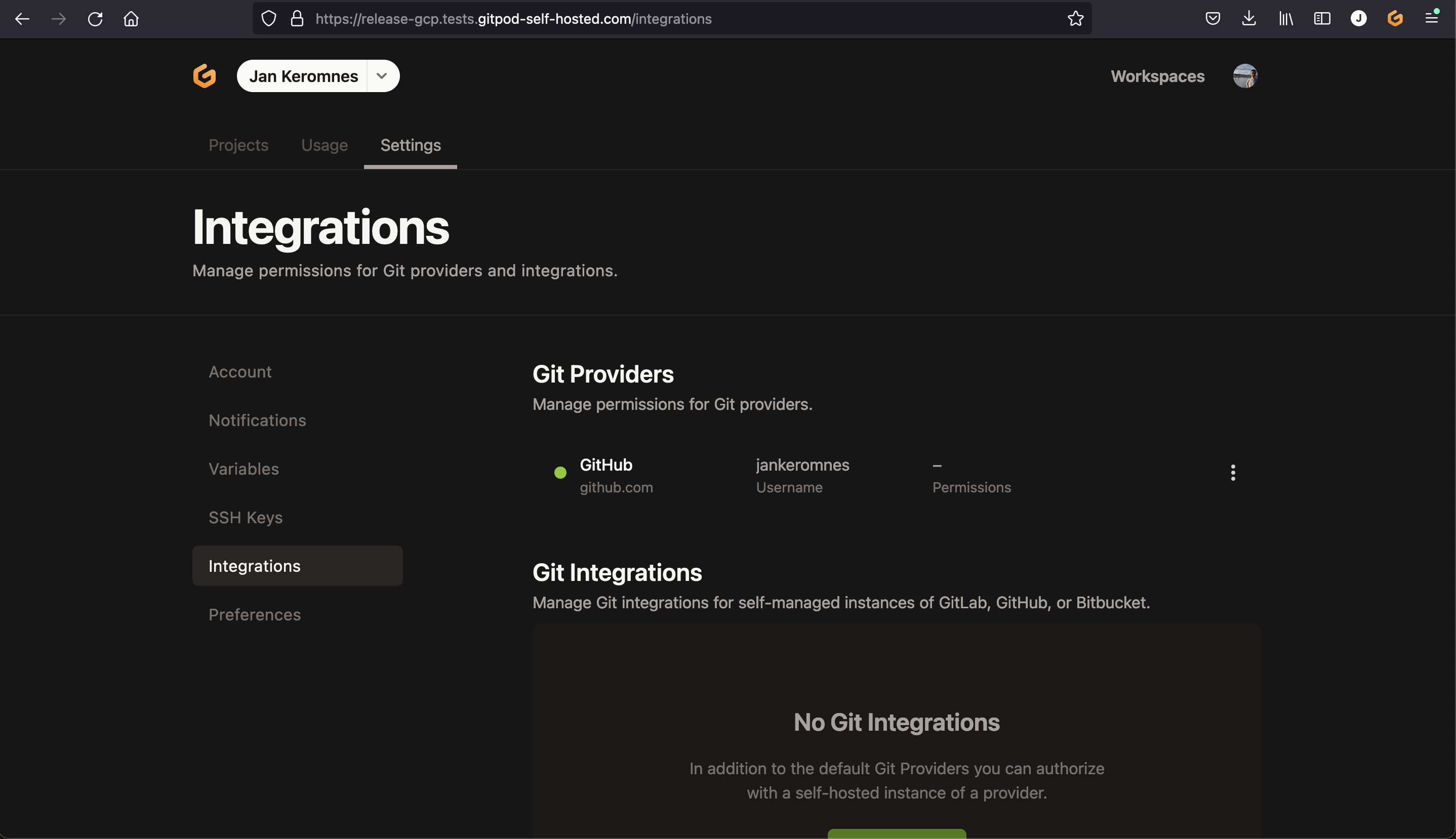Screen dimensions: 1456x839
Task: Reload the page
Action: pos(95,18)
